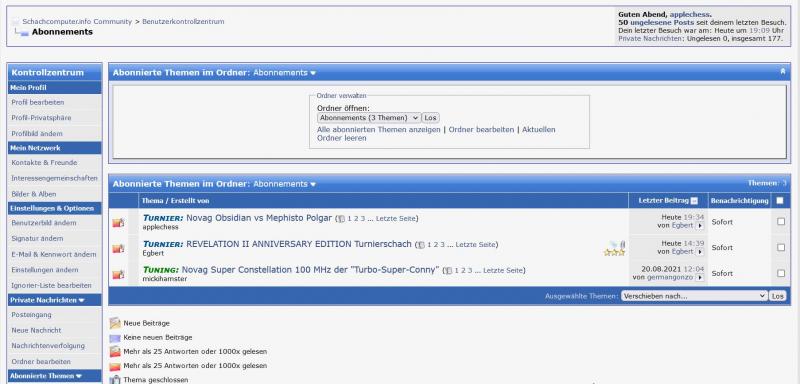
Task: Click the Los button next to the folder dropdown
Action: 431,118
